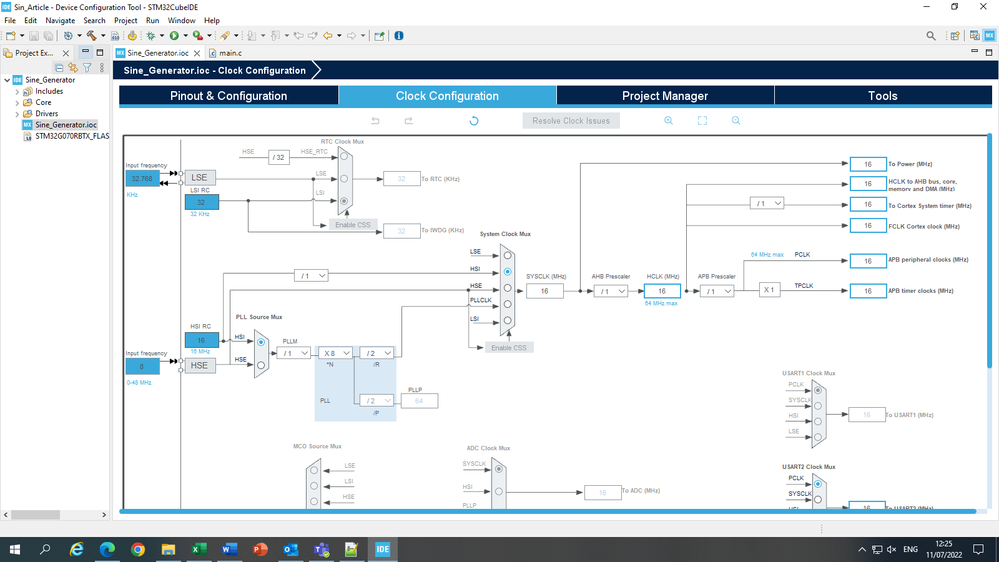Zoom out of the clock diagram

(736, 120)
